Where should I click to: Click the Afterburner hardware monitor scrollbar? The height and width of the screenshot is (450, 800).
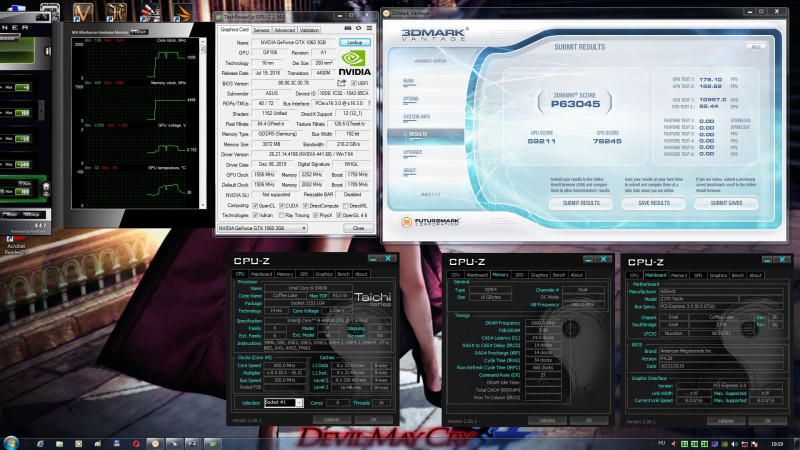pos(203,122)
